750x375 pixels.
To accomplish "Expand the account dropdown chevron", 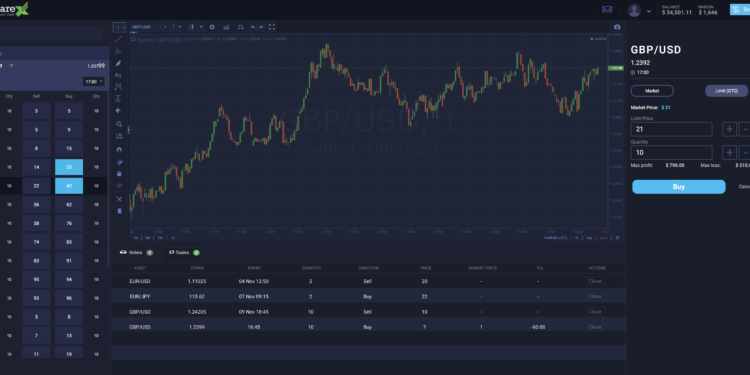I will [649, 11].
